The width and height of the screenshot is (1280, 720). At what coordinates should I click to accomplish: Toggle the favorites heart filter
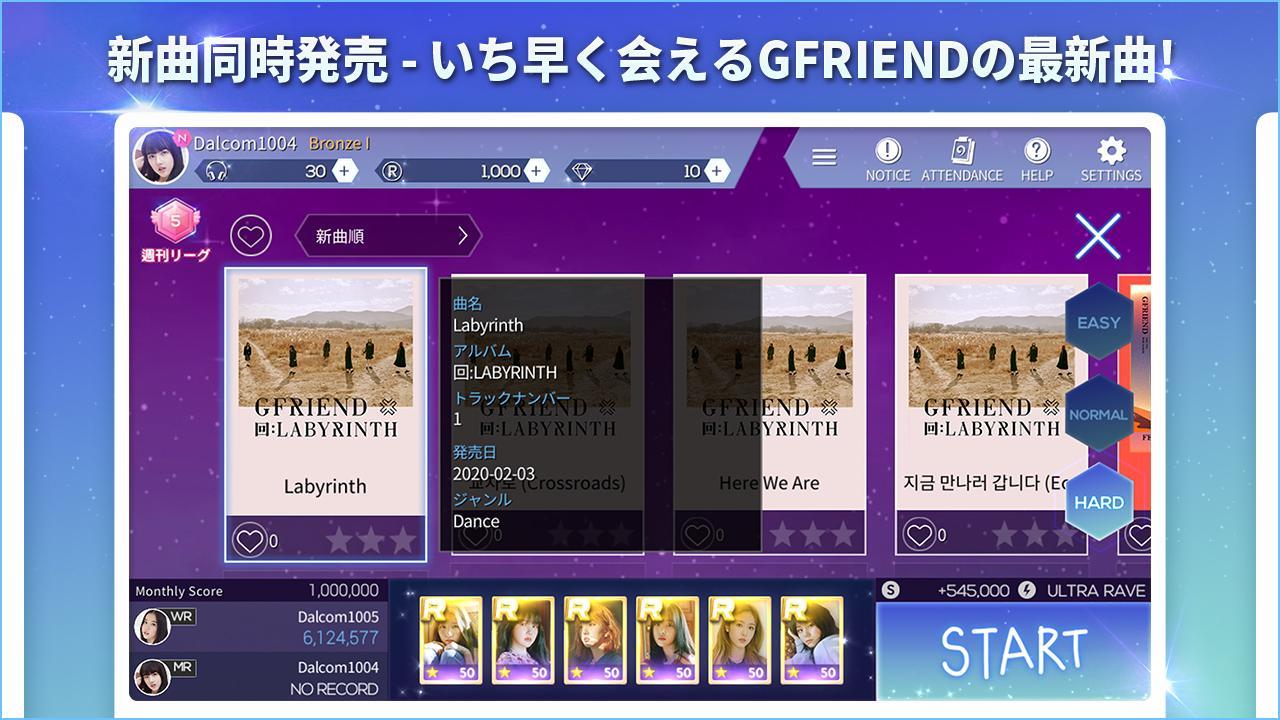click(x=251, y=236)
